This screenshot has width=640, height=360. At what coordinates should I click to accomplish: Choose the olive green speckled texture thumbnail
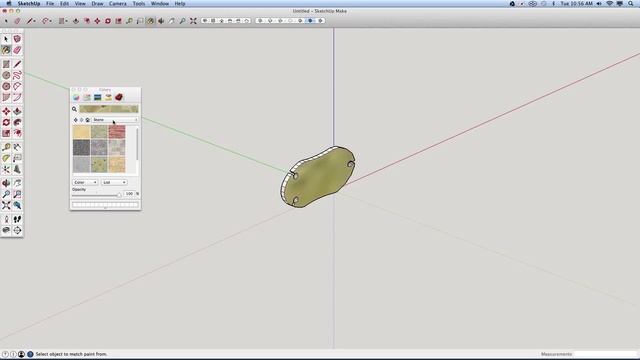pos(99,164)
